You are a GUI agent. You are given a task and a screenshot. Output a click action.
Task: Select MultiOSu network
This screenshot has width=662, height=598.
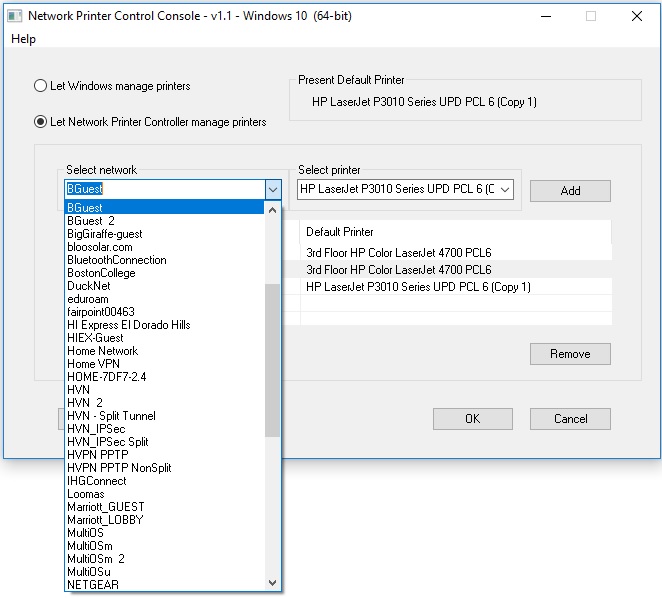coord(165,572)
